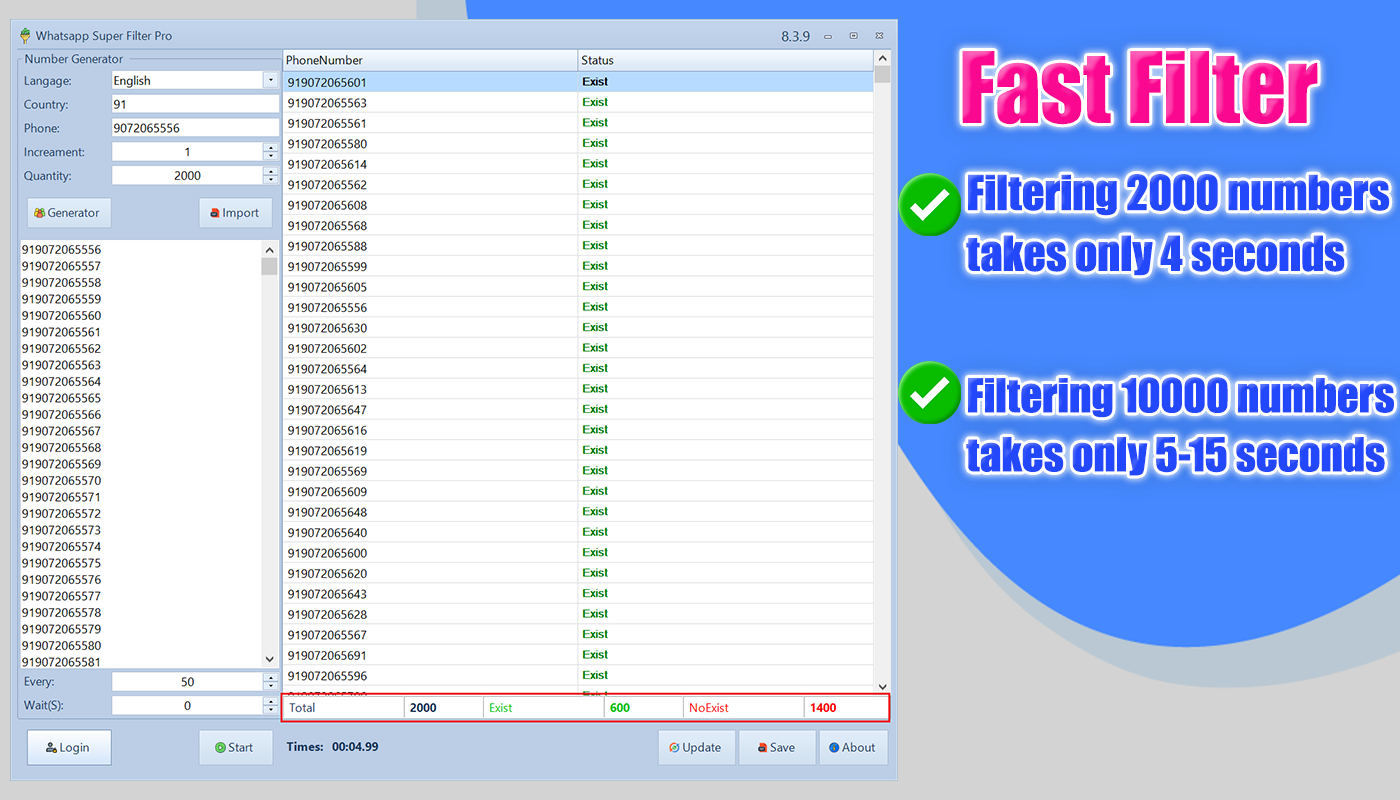Viewport: 1400px width, 800px height.
Task: Decrease the Quantity value with down arrow
Action: (270, 180)
